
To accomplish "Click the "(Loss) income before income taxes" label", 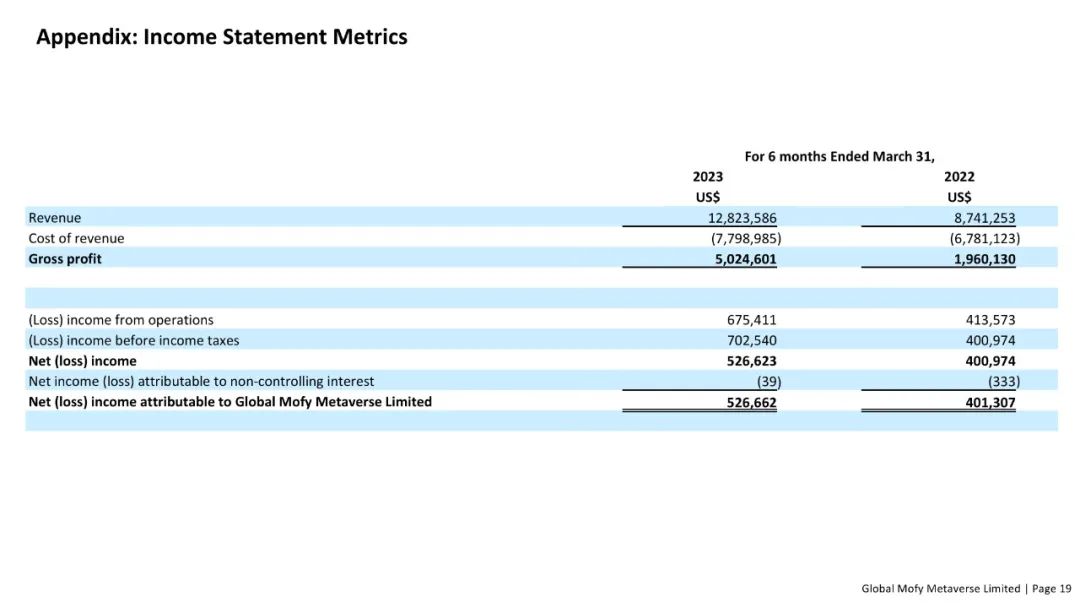I will pyautogui.click(x=134, y=340).
